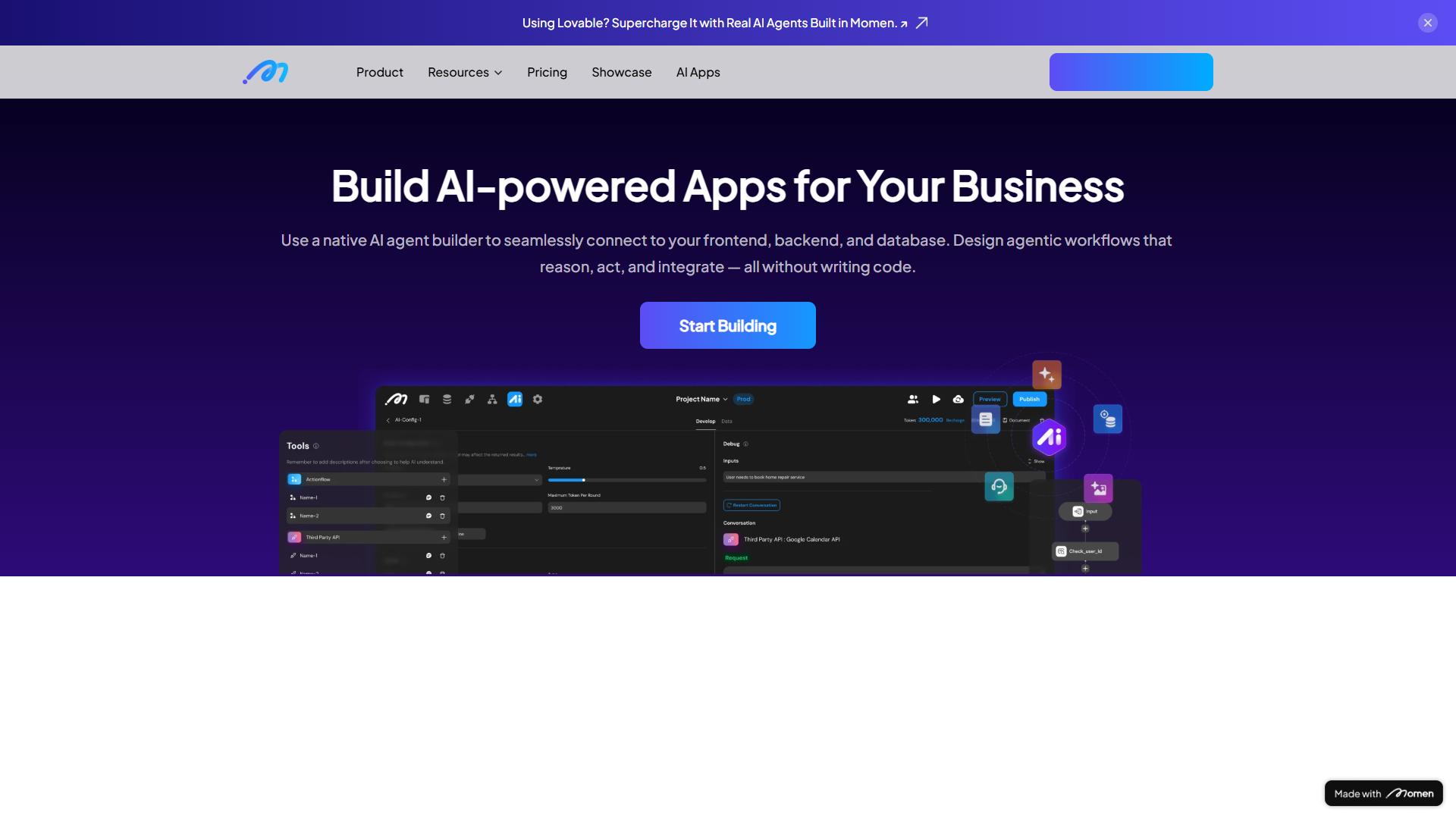Close the top announcement banner
Viewport: 1456px width, 819px height.
pyautogui.click(x=1427, y=23)
